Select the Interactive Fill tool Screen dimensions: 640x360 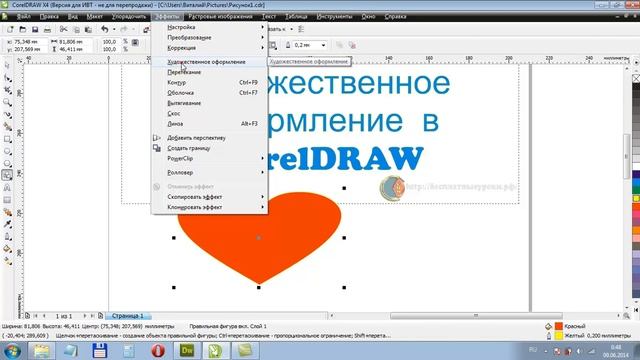[x=7, y=261]
